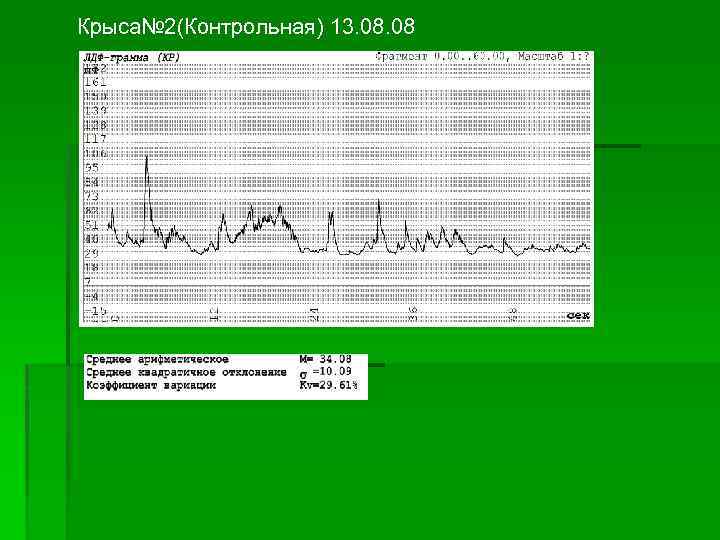Click the Kv=29.61% value
Viewport: 720px width, 540px height.
click(329, 385)
